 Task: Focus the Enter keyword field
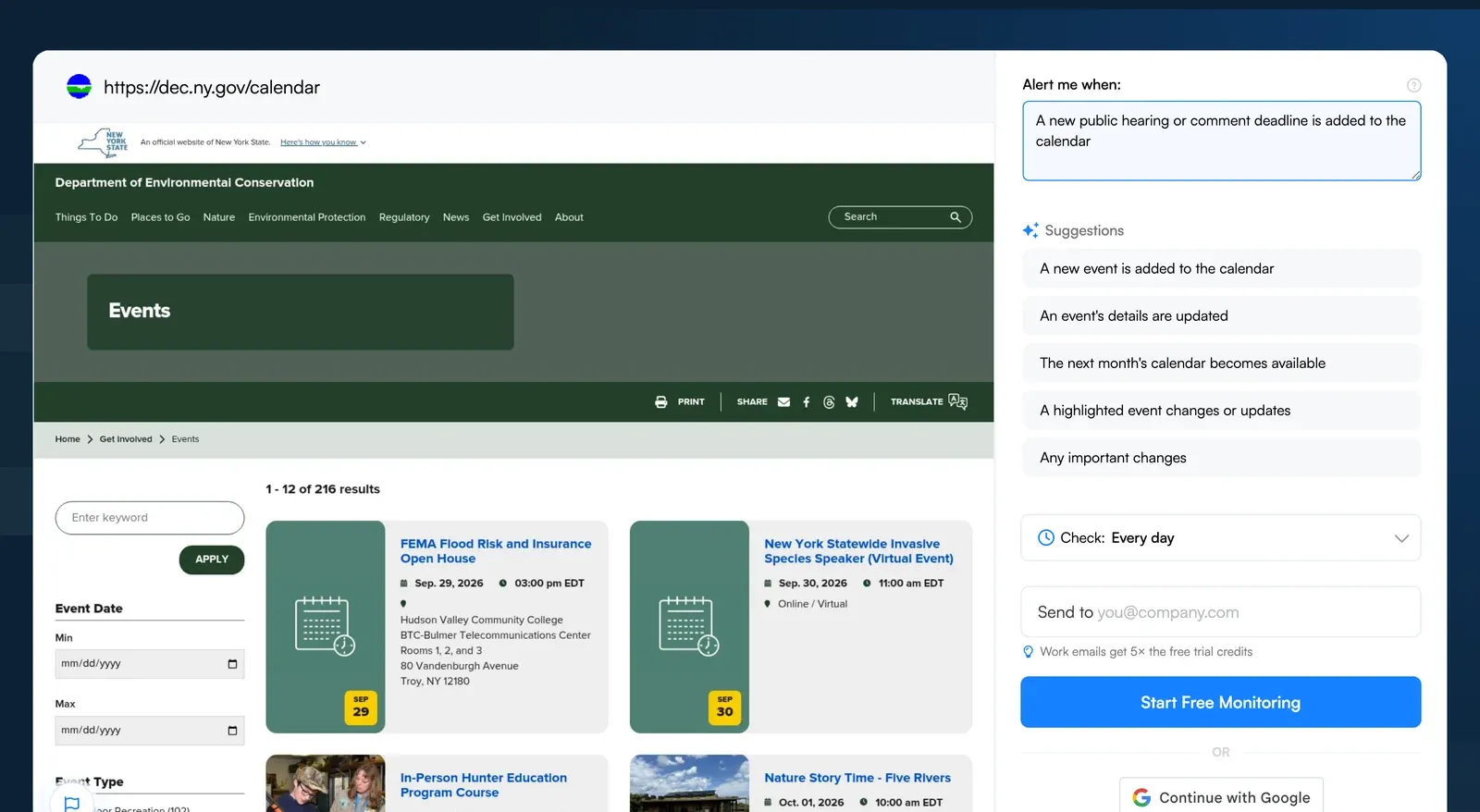150,518
